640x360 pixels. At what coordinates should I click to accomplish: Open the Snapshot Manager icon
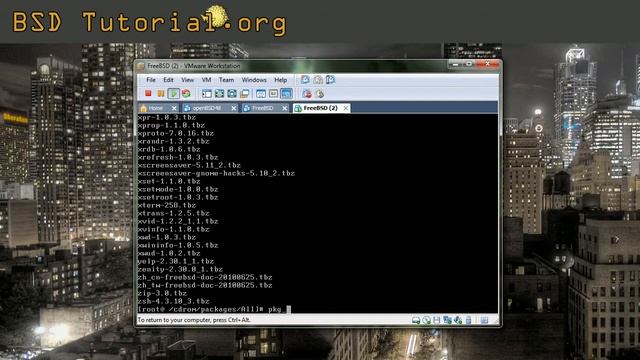point(331,80)
